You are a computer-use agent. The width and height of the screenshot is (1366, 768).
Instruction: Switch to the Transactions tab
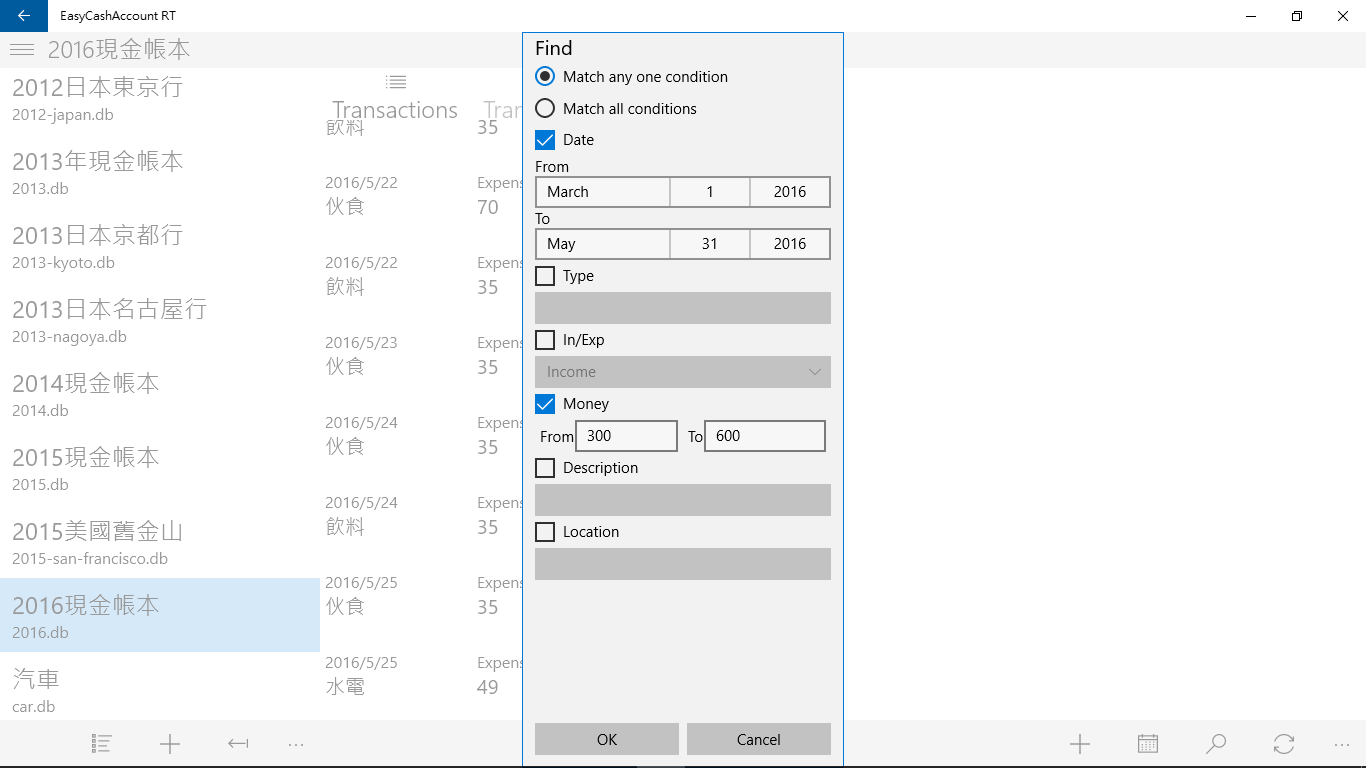pos(395,110)
